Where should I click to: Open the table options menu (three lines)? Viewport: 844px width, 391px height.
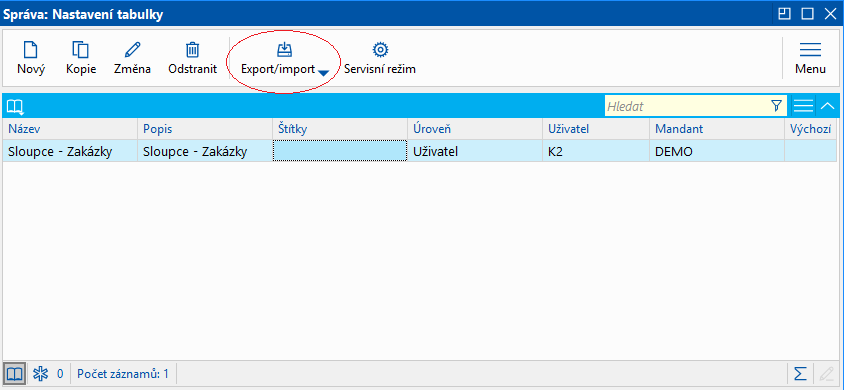coord(803,106)
